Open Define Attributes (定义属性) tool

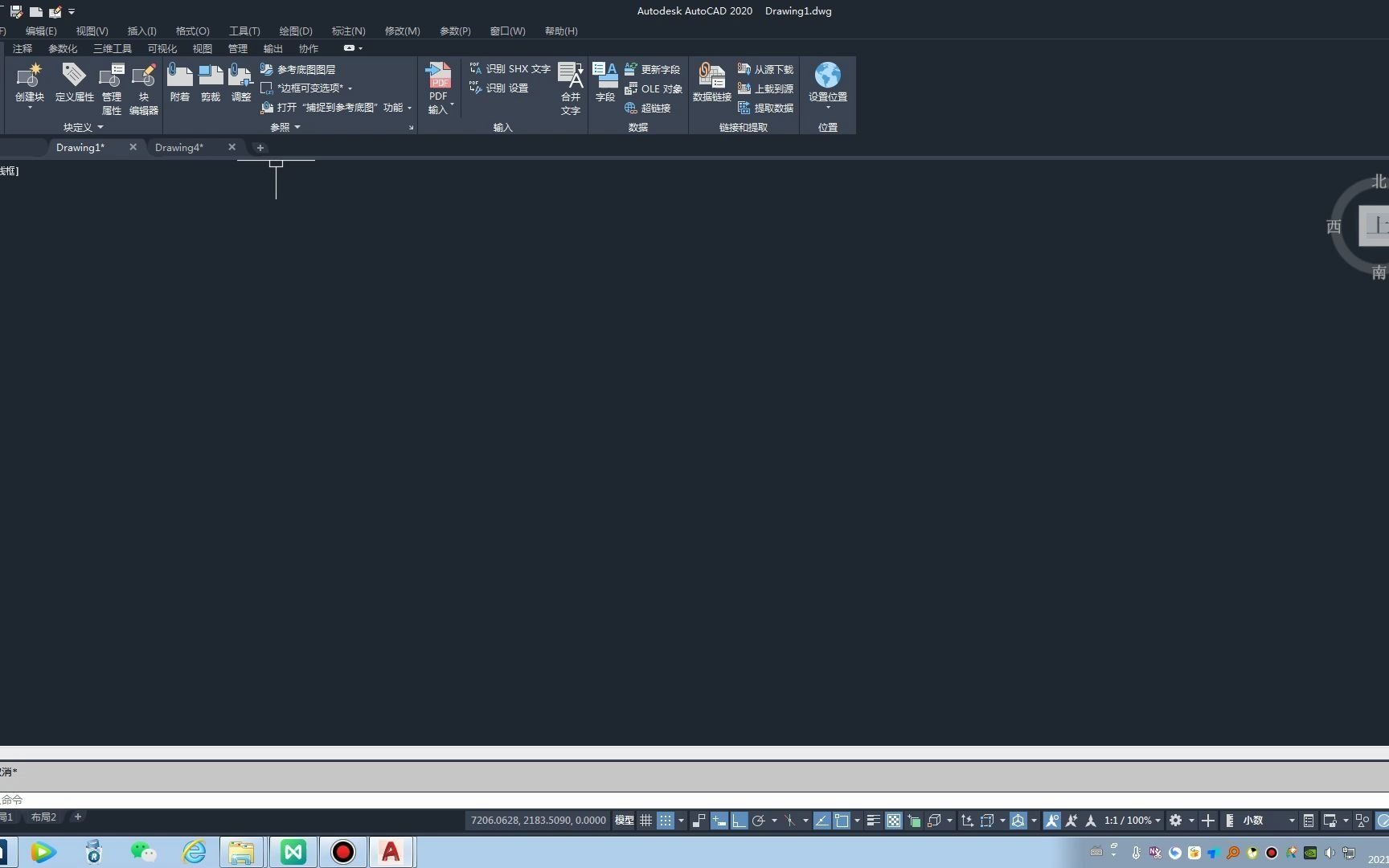pyautogui.click(x=74, y=82)
